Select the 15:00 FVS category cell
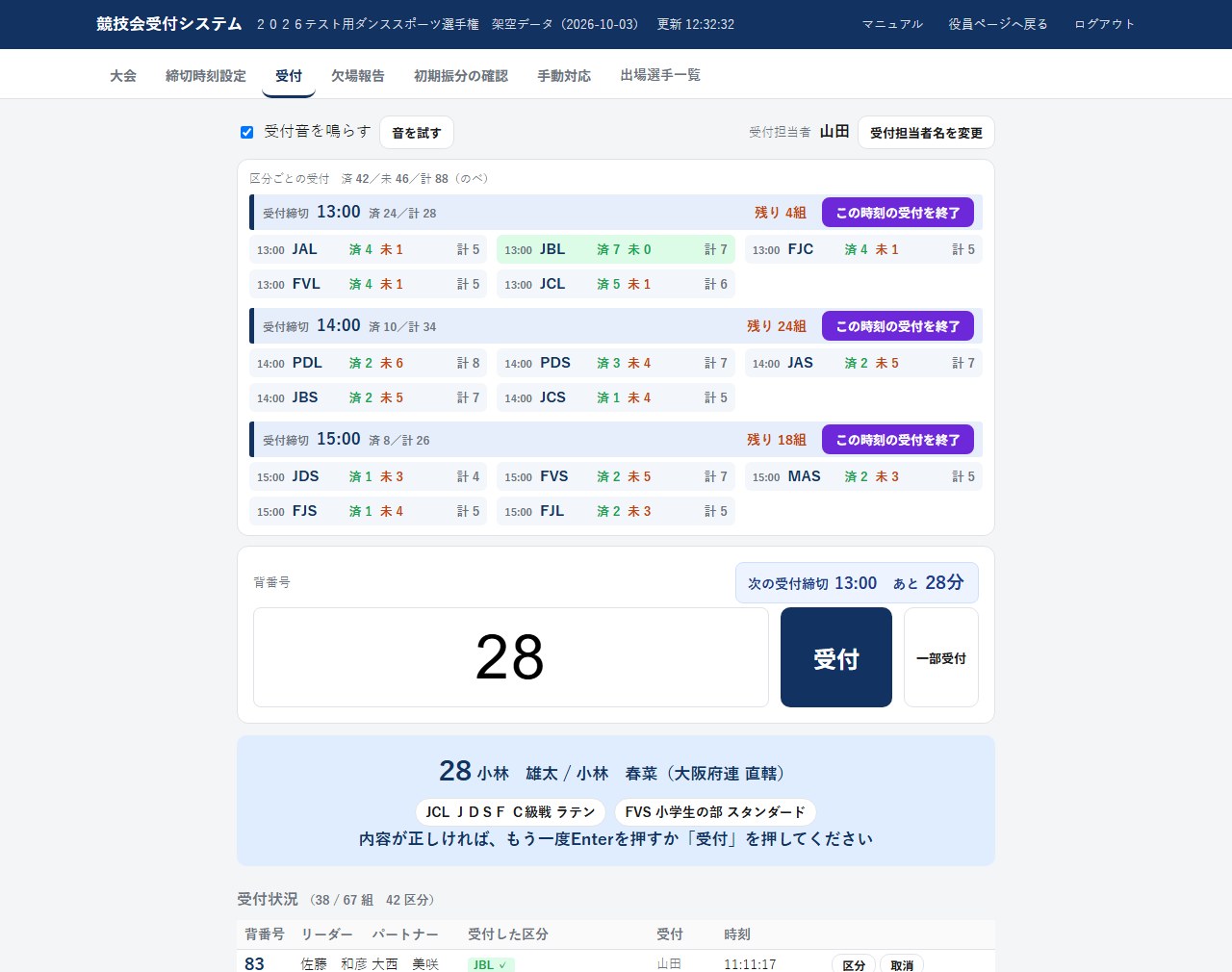The height and width of the screenshot is (972, 1232). [x=616, y=476]
